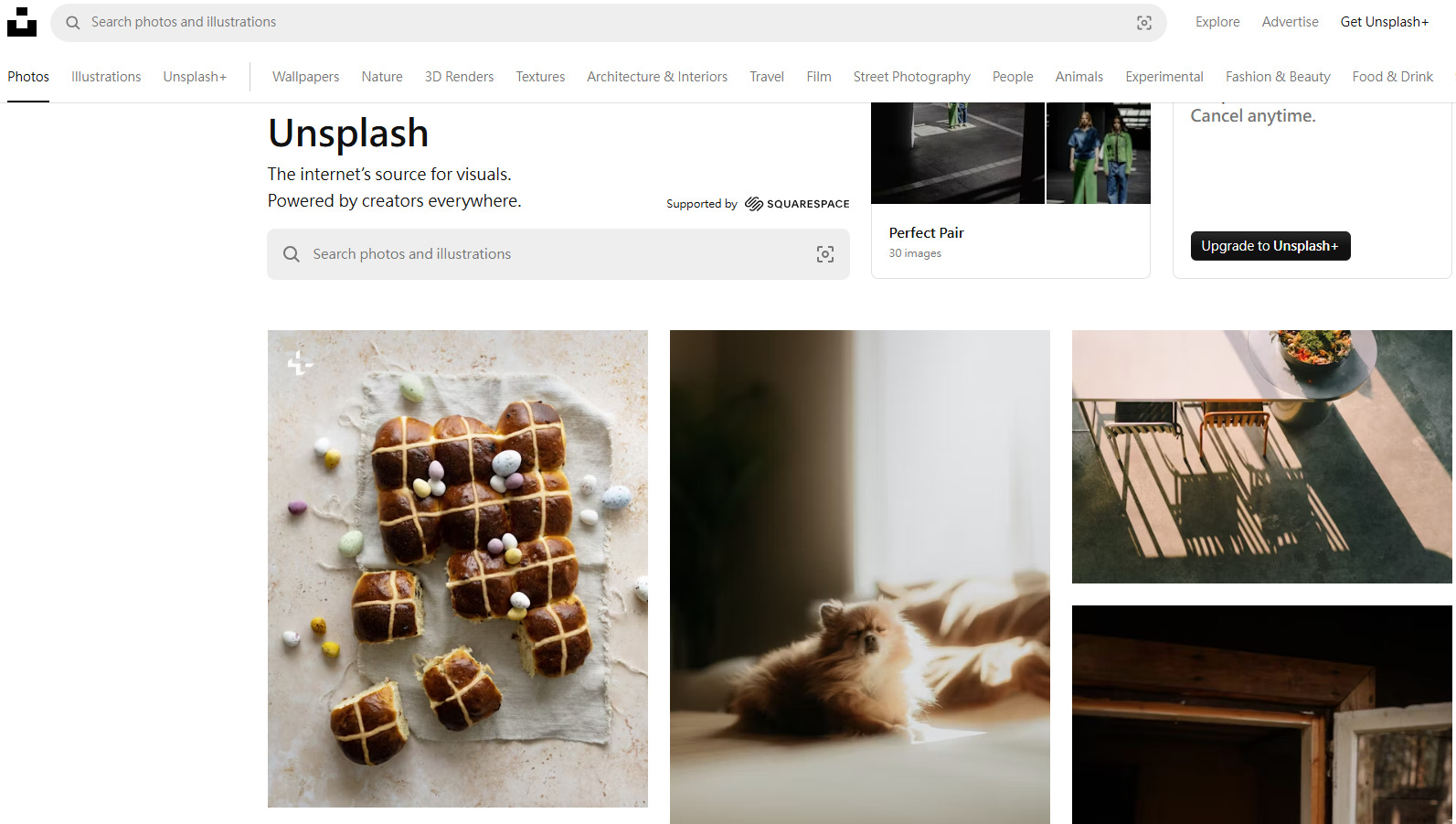Viewport: 1456px width, 824px height.
Task: Open the fluffy dog on bed photo
Action: [859, 577]
